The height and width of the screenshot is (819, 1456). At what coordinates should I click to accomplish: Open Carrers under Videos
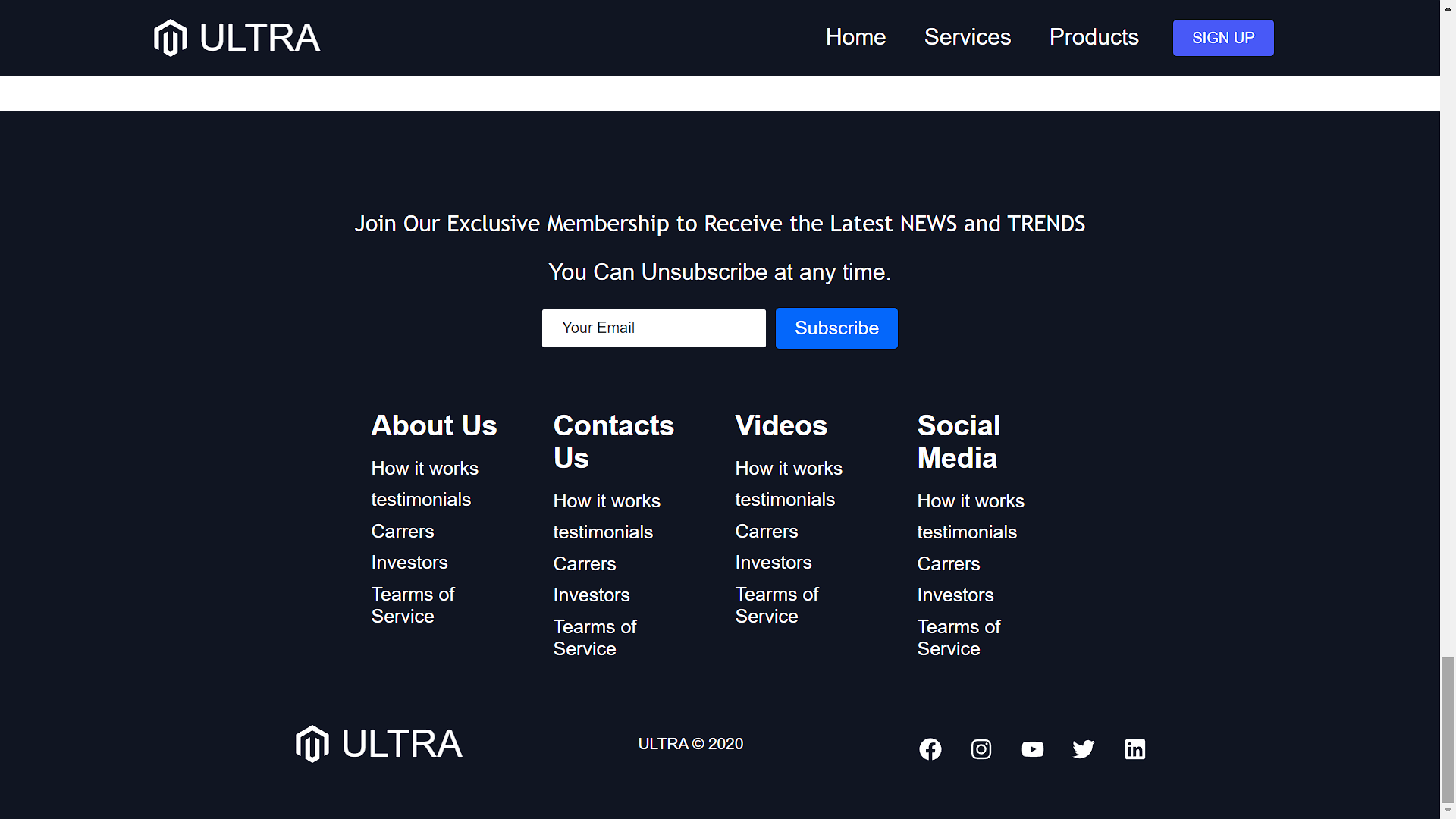click(767, 532)
